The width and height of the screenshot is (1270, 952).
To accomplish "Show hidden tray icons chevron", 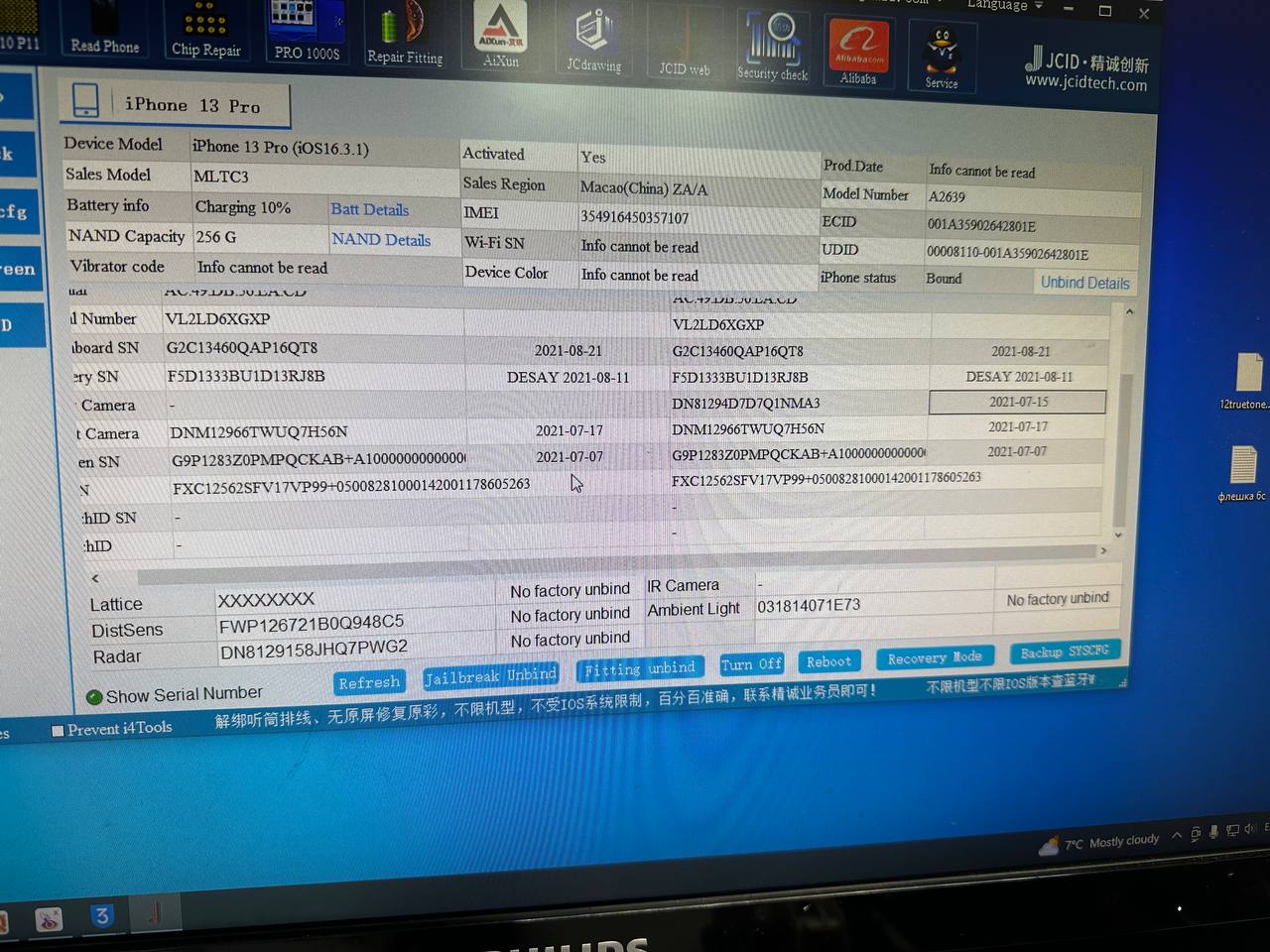I will (x=1177, y=835).
